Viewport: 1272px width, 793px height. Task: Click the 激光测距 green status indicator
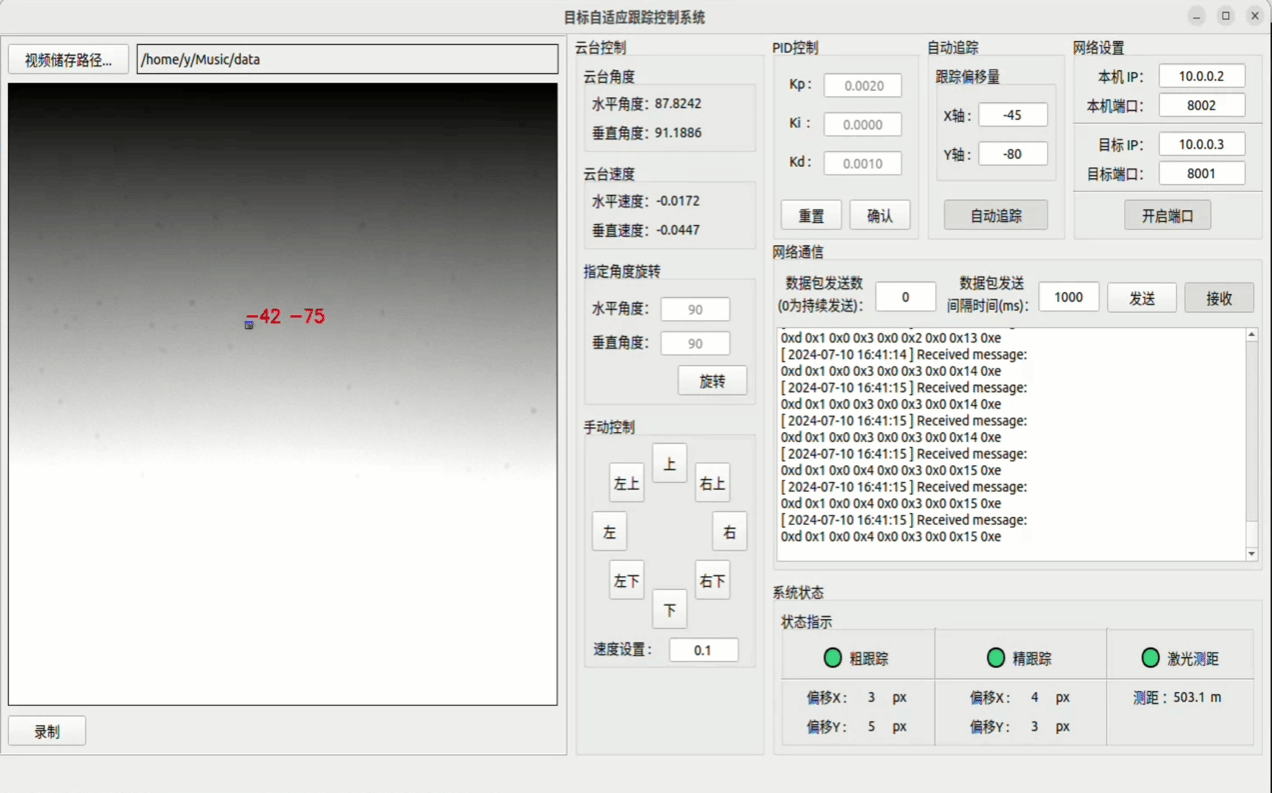pos(1150,657)
